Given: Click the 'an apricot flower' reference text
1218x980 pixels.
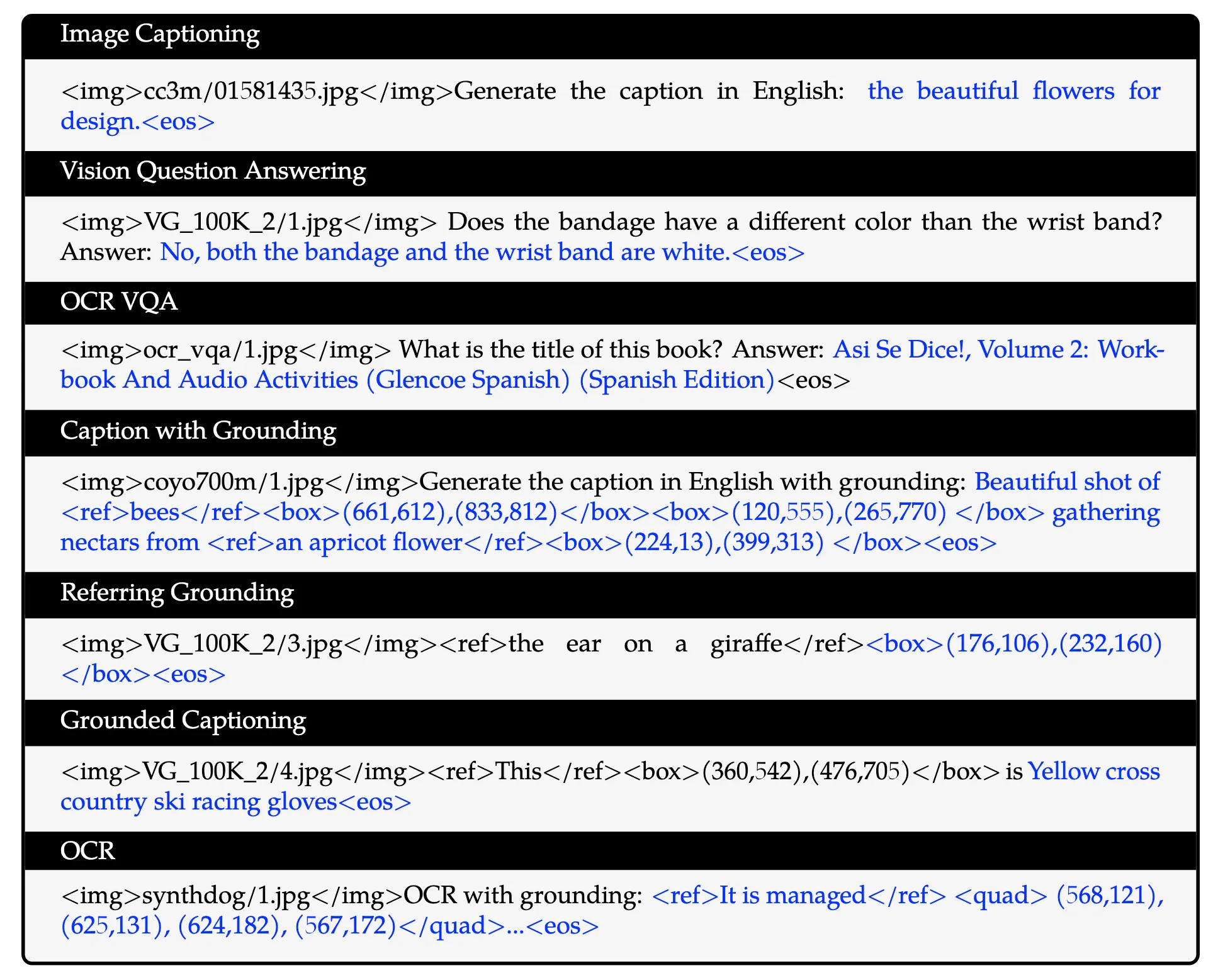Looking at the screenshot, I should 368,543.
